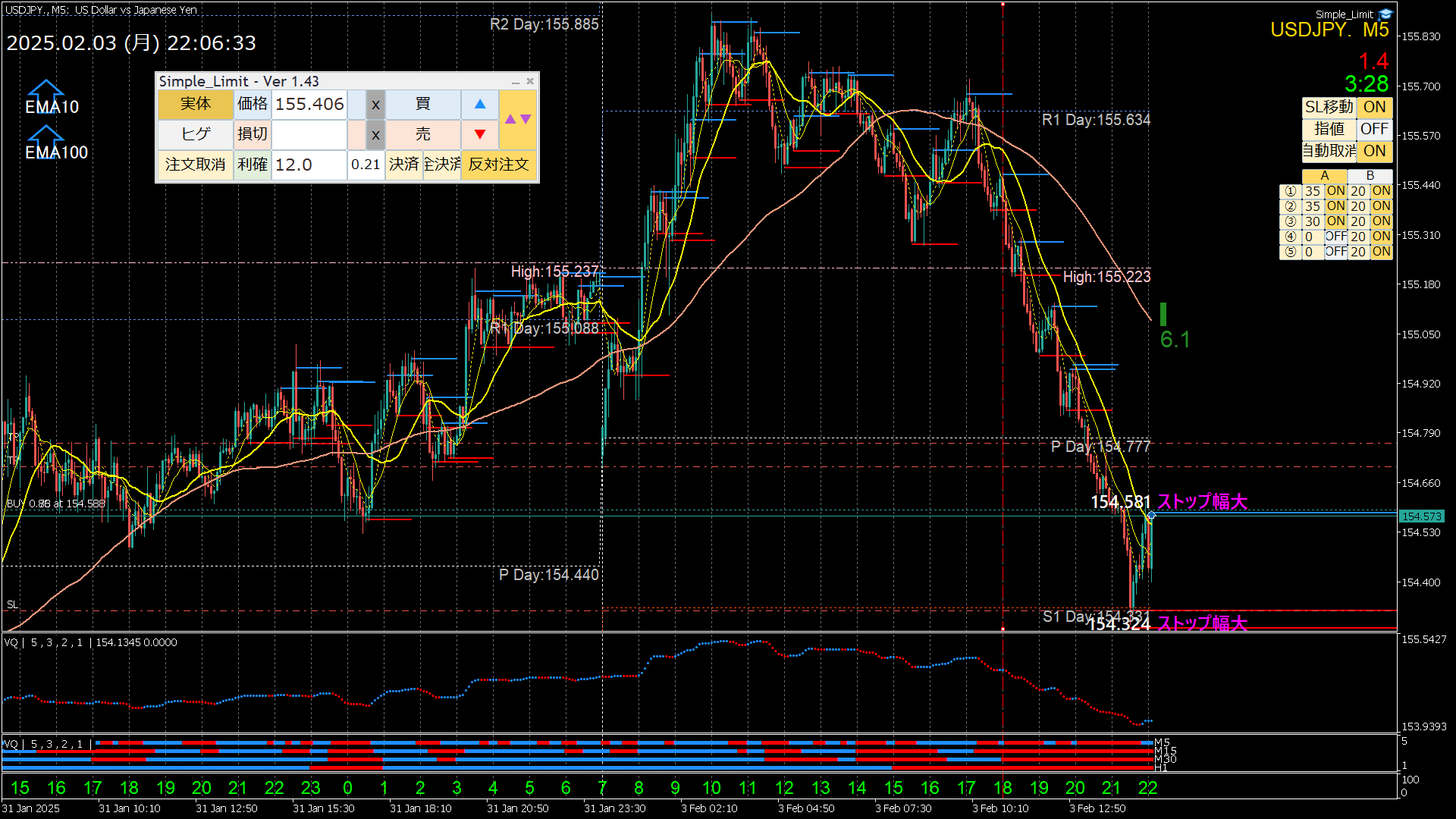The width and height of the screenshot is (1456, 819).
Task: Click the Simple_Limit graduation cap icon
Action: [x=1386, y=14]
